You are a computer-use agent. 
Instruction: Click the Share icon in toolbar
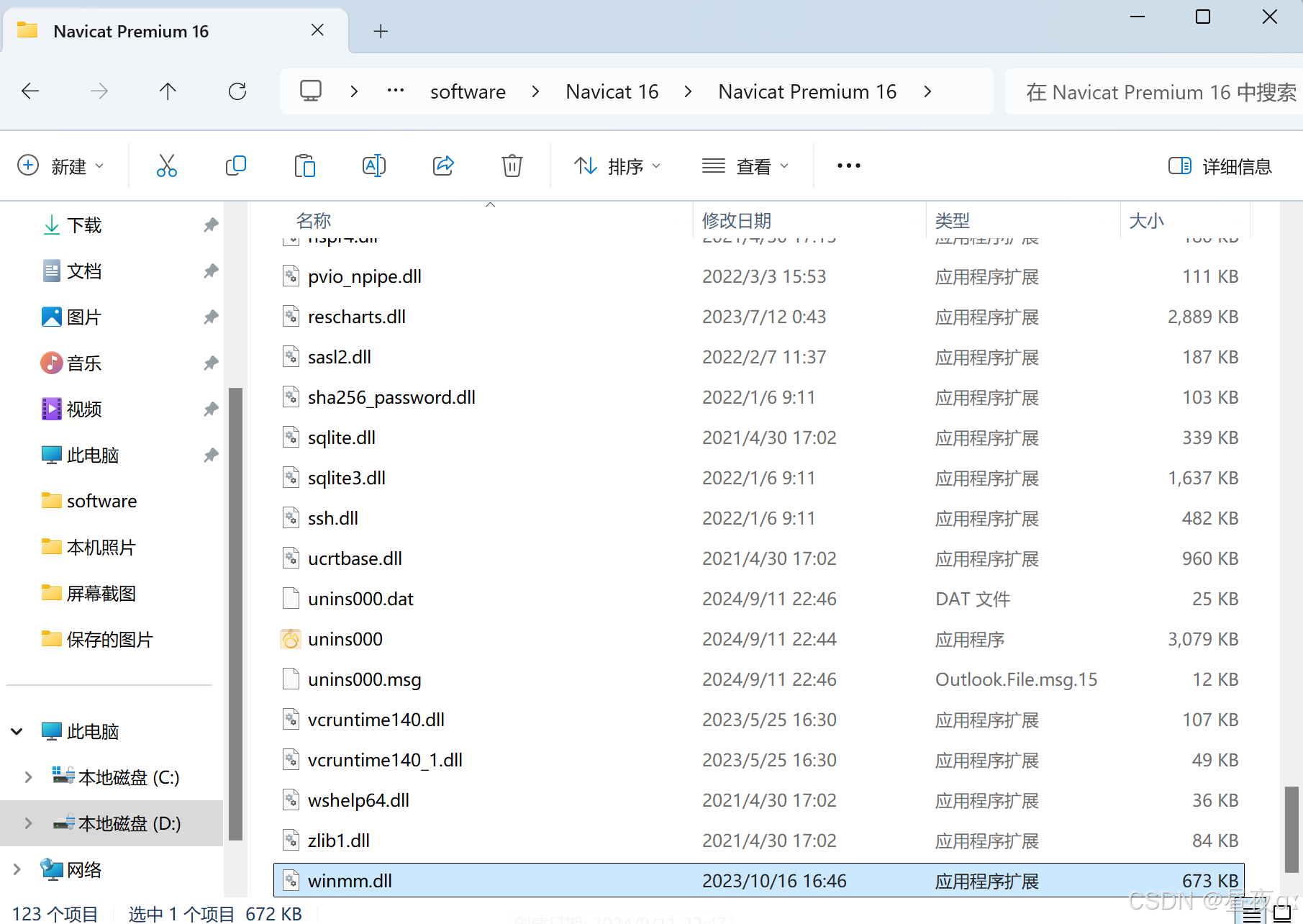pyautogui.click(x=443, y=166)
